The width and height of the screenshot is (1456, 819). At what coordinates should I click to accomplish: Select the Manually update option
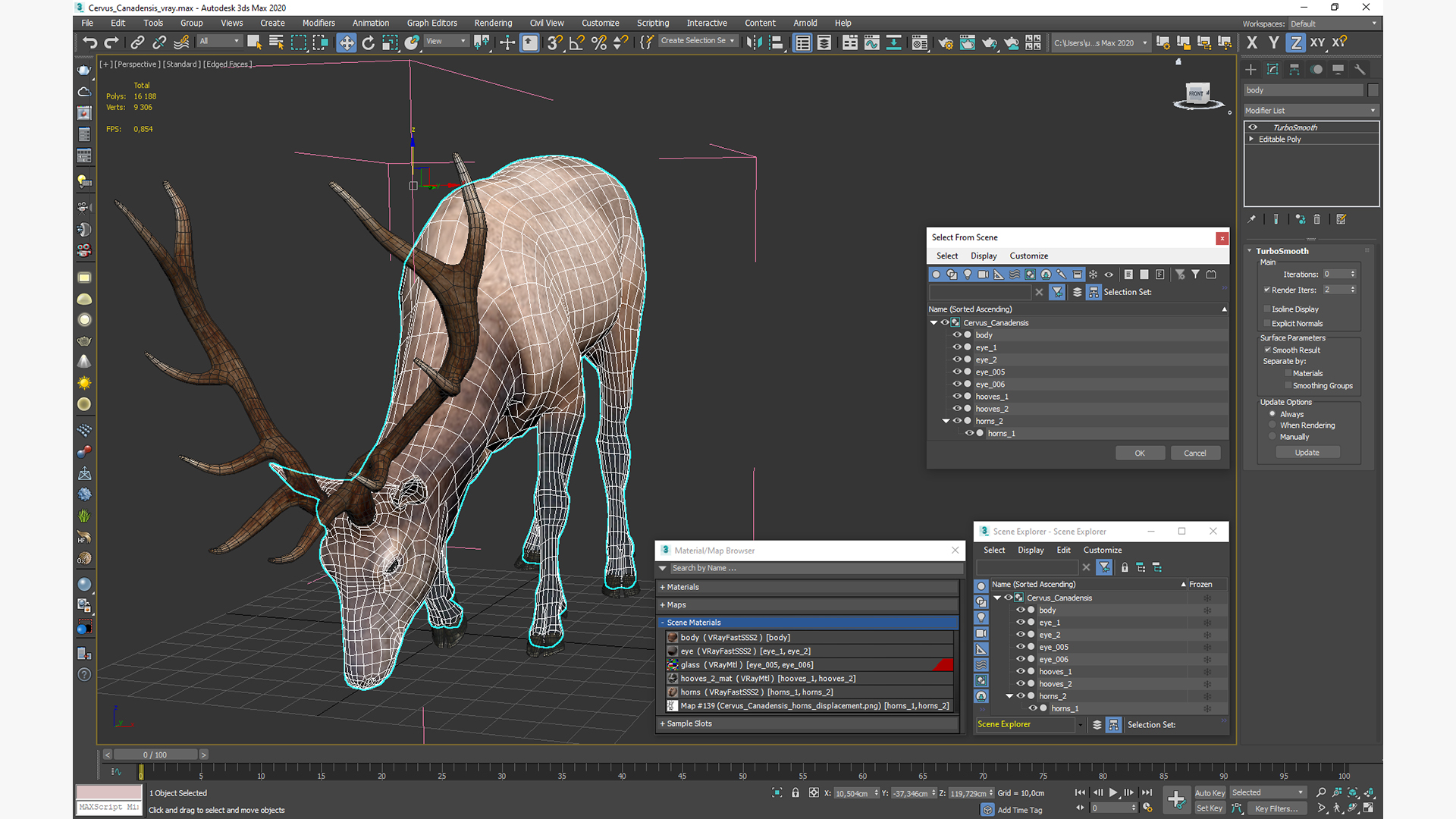[1272, 437]
